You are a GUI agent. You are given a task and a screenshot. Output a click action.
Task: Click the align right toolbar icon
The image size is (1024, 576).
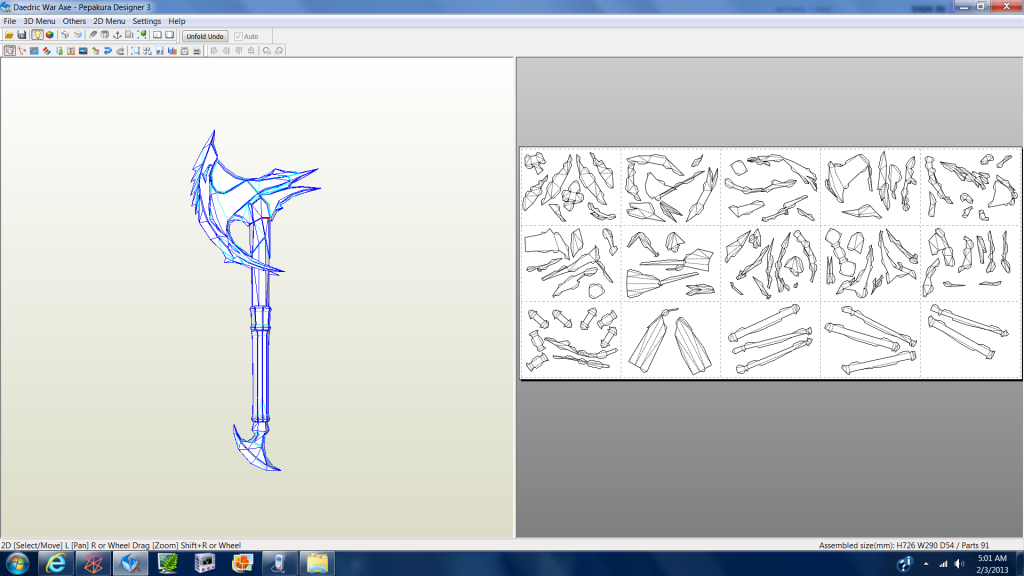click(226, 51)
